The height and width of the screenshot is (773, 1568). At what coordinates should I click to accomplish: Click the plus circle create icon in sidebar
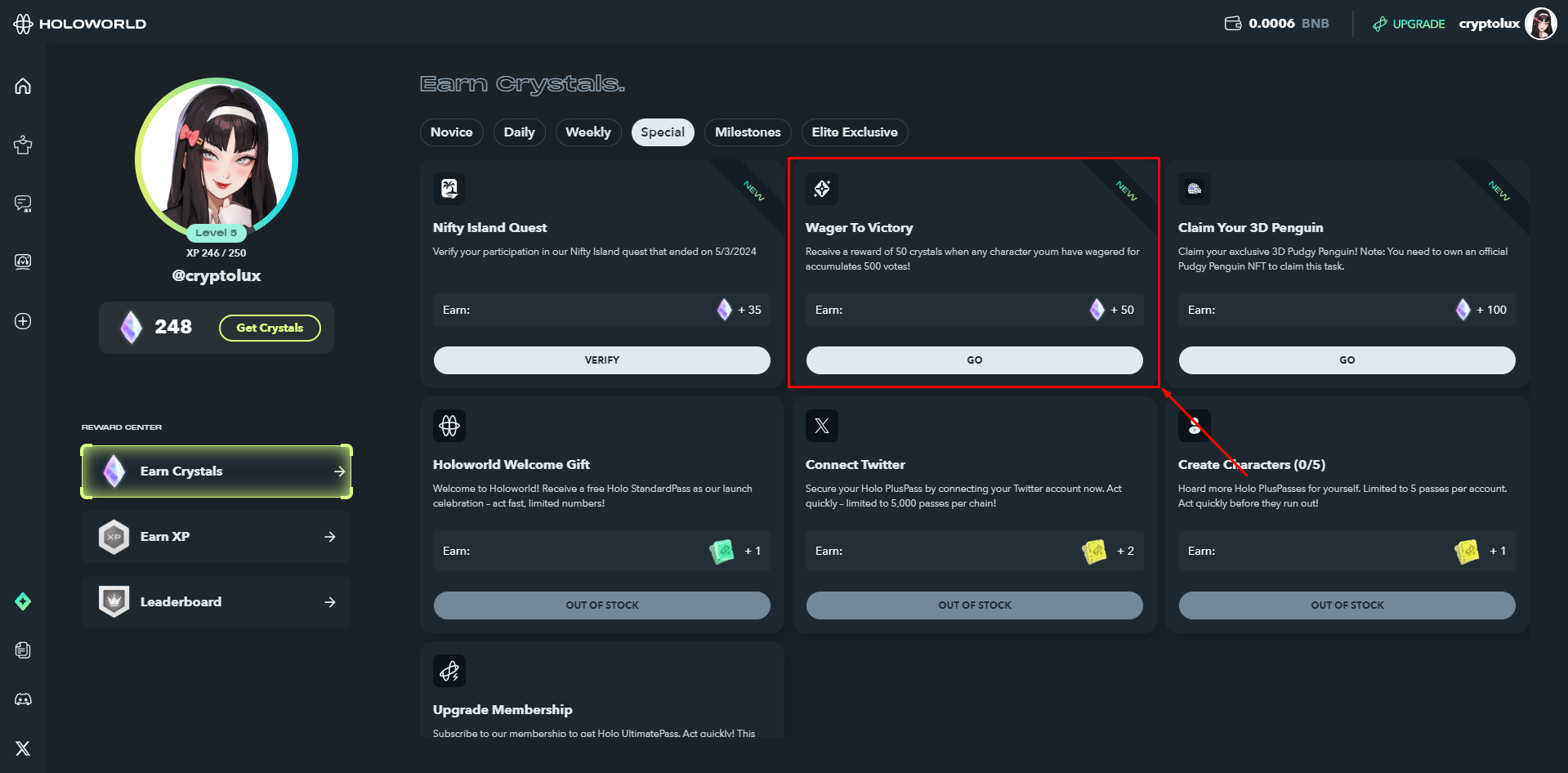point(23,321)
